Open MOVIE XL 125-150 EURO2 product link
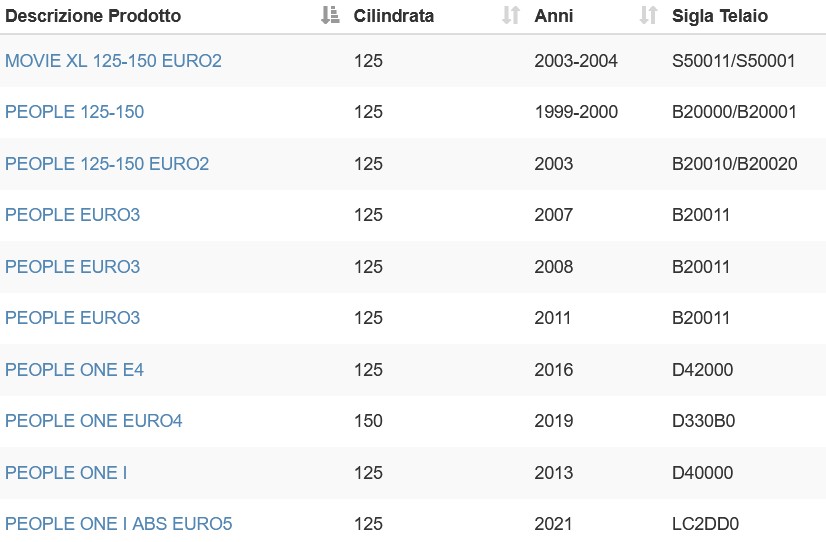The image size is (826, 542). (113, 61)
